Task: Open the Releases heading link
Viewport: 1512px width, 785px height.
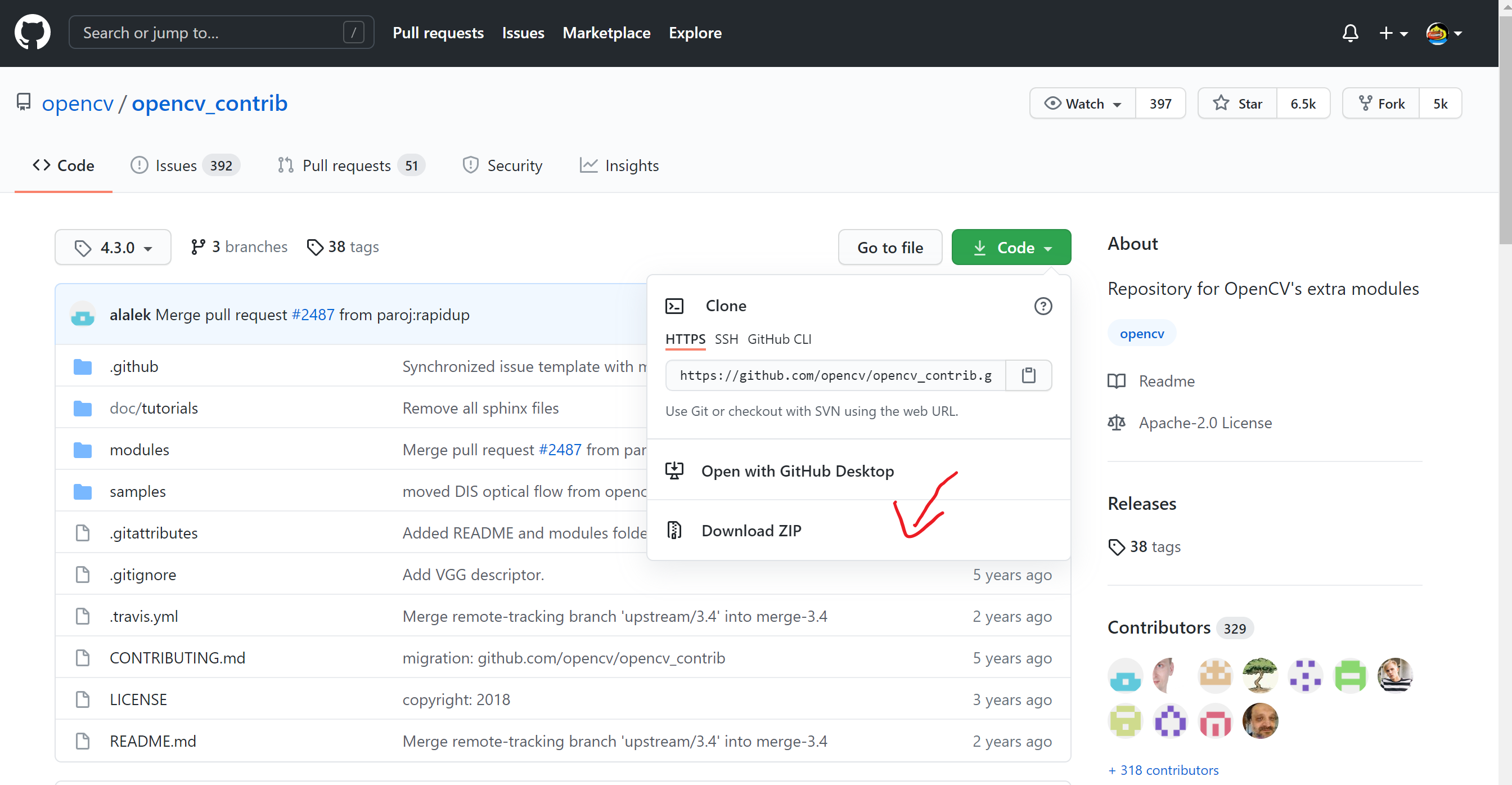Action: click(1142, 504)
